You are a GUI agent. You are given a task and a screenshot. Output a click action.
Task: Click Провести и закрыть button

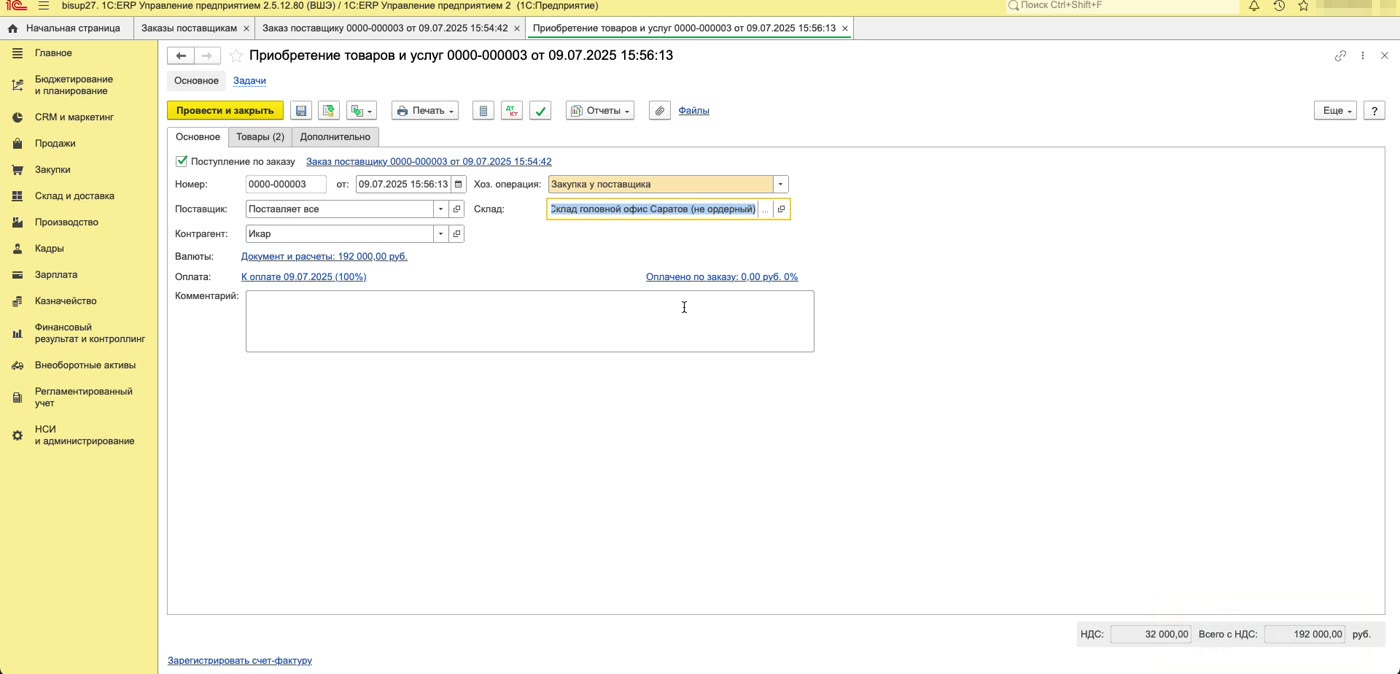tap(225, 111)
